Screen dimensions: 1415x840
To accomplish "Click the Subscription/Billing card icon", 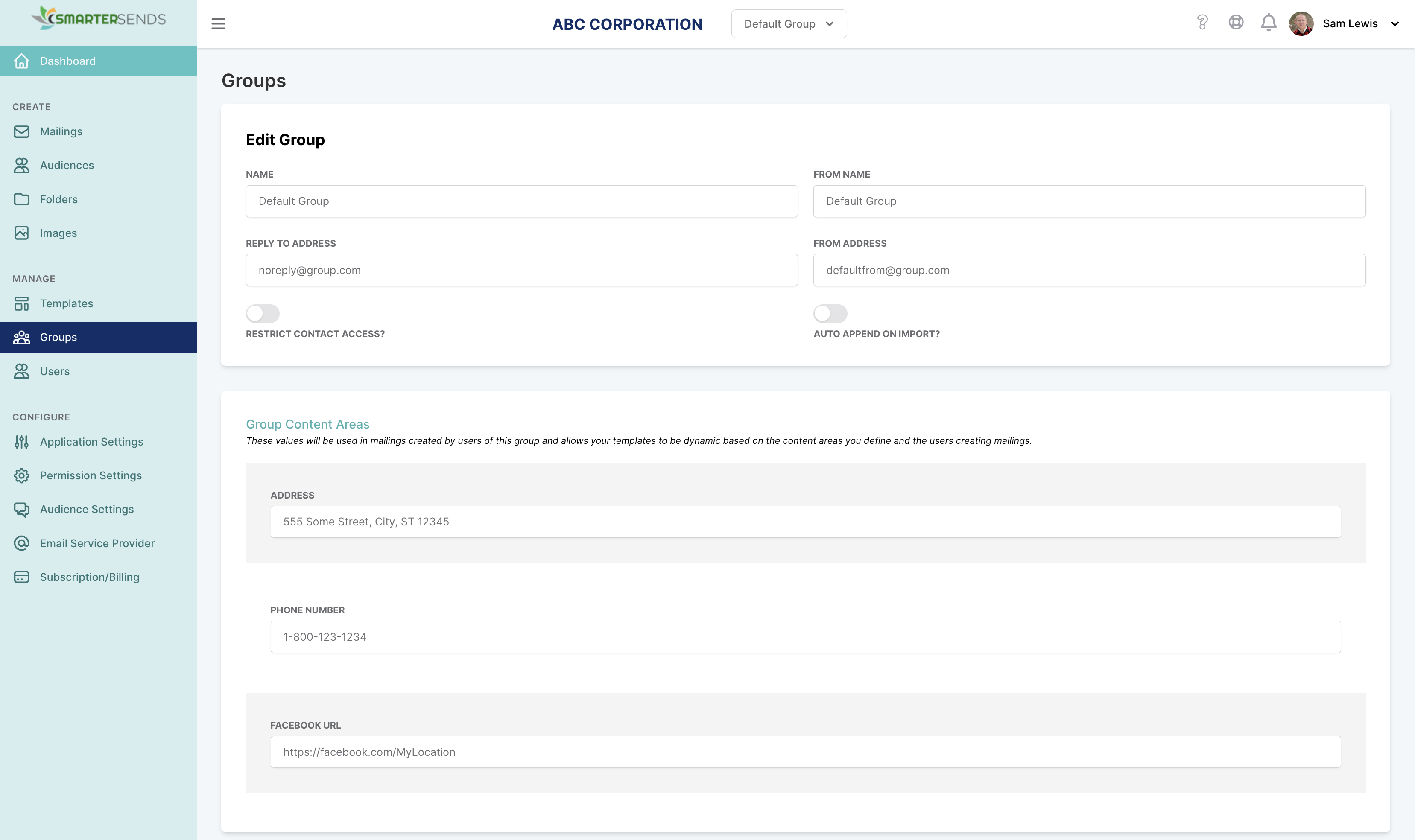I will [x=21, y=577].
